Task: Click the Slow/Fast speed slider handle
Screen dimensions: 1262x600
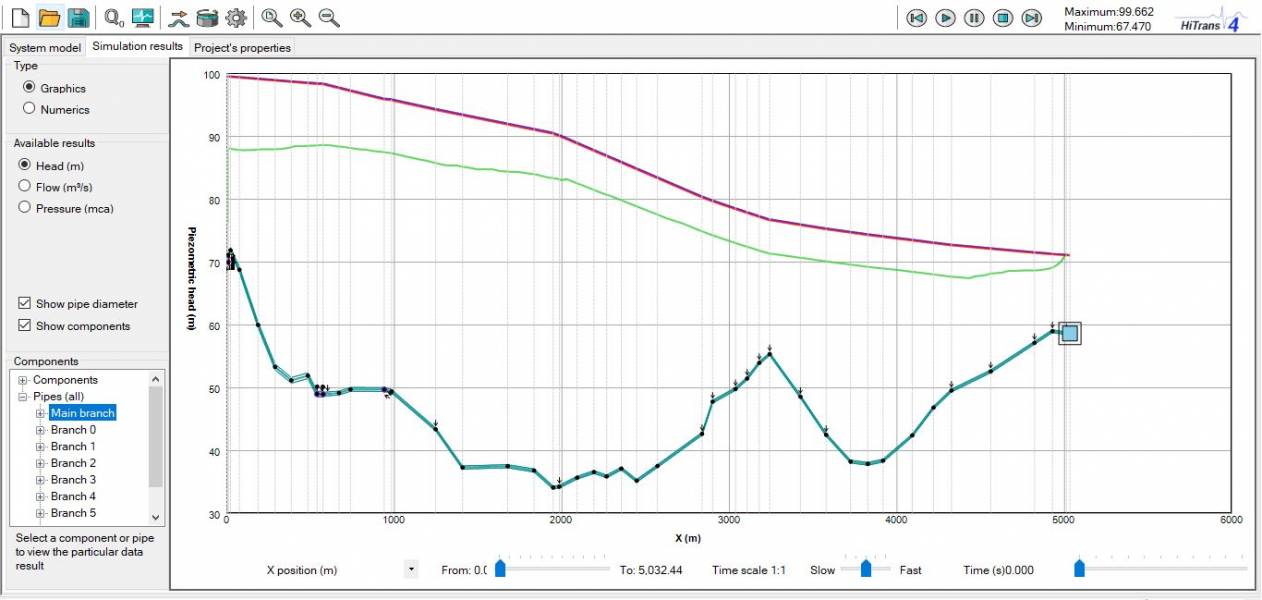Action: tap(866, 569)
